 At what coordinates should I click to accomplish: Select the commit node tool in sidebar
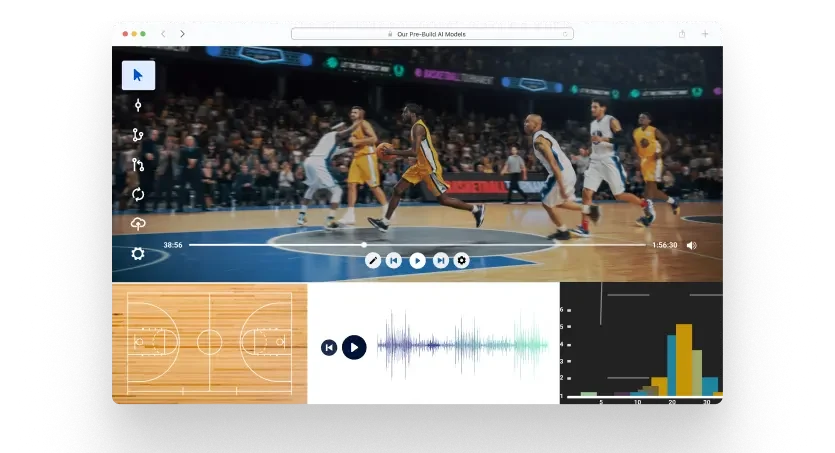coord(138,105)
